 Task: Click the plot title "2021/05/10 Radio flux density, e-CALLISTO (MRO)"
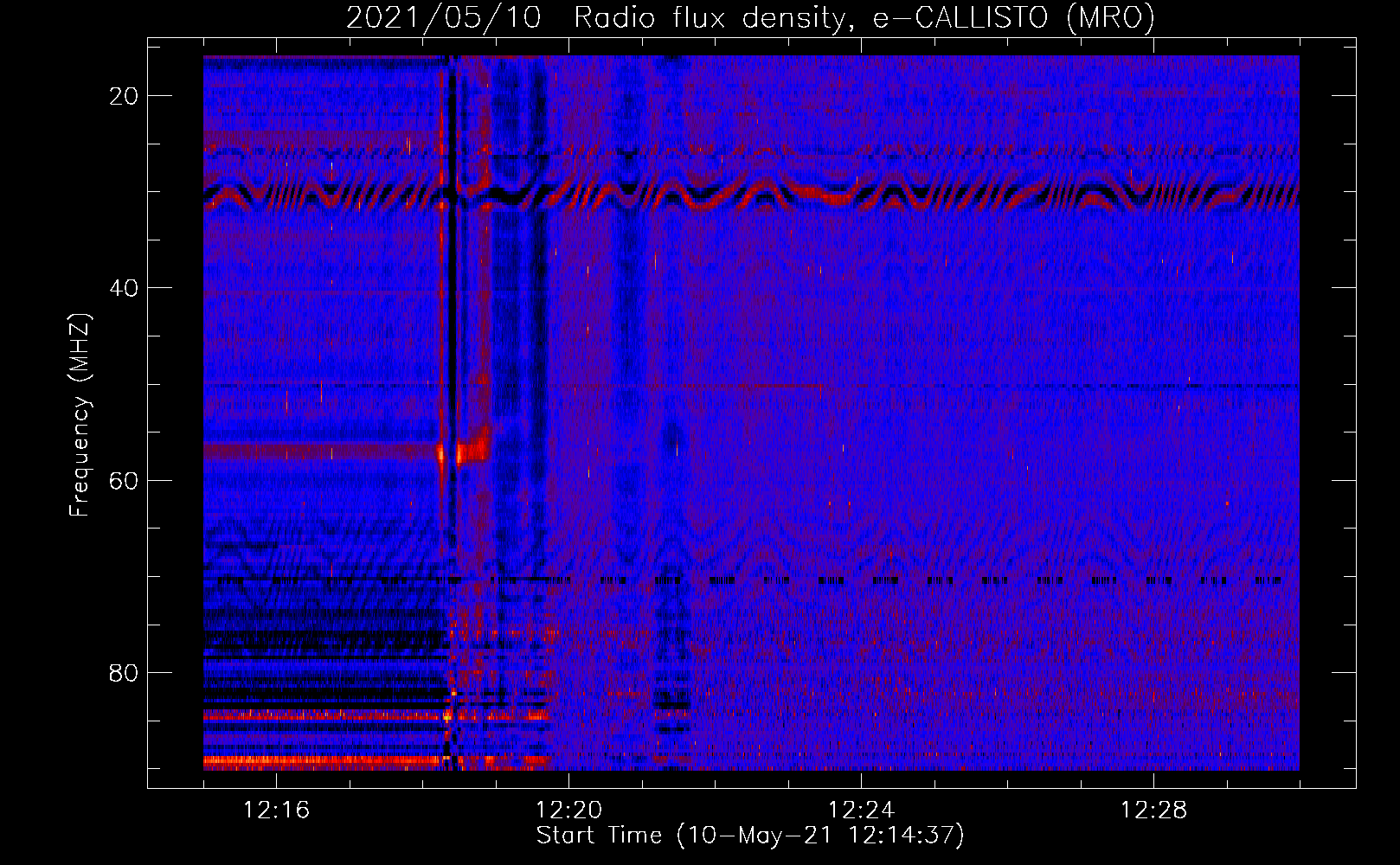pyautogui.click(x=750, y=17)
